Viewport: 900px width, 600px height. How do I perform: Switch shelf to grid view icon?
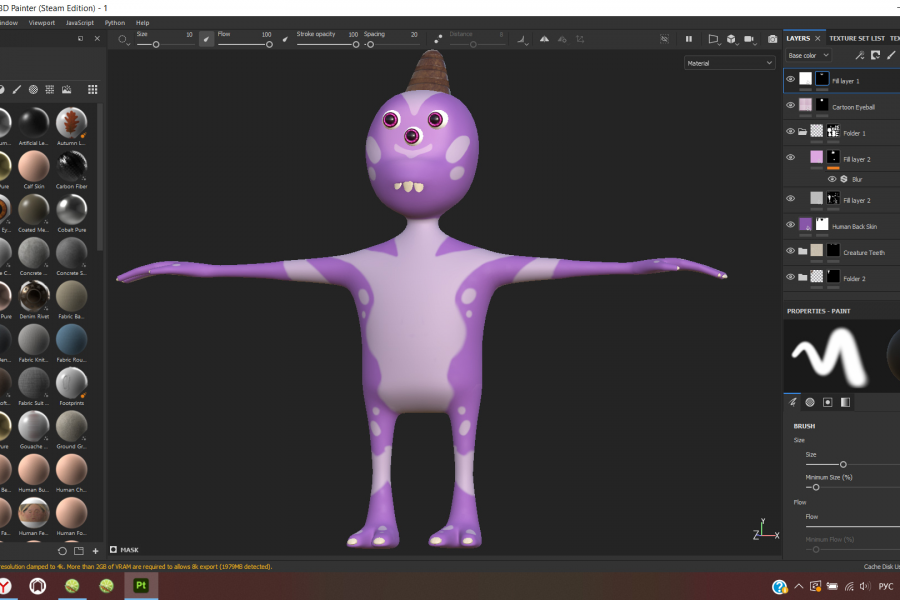click(92, 89)
